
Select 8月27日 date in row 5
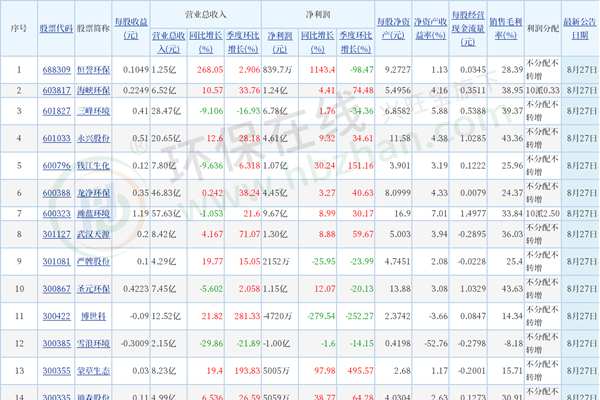coord(582,166)
